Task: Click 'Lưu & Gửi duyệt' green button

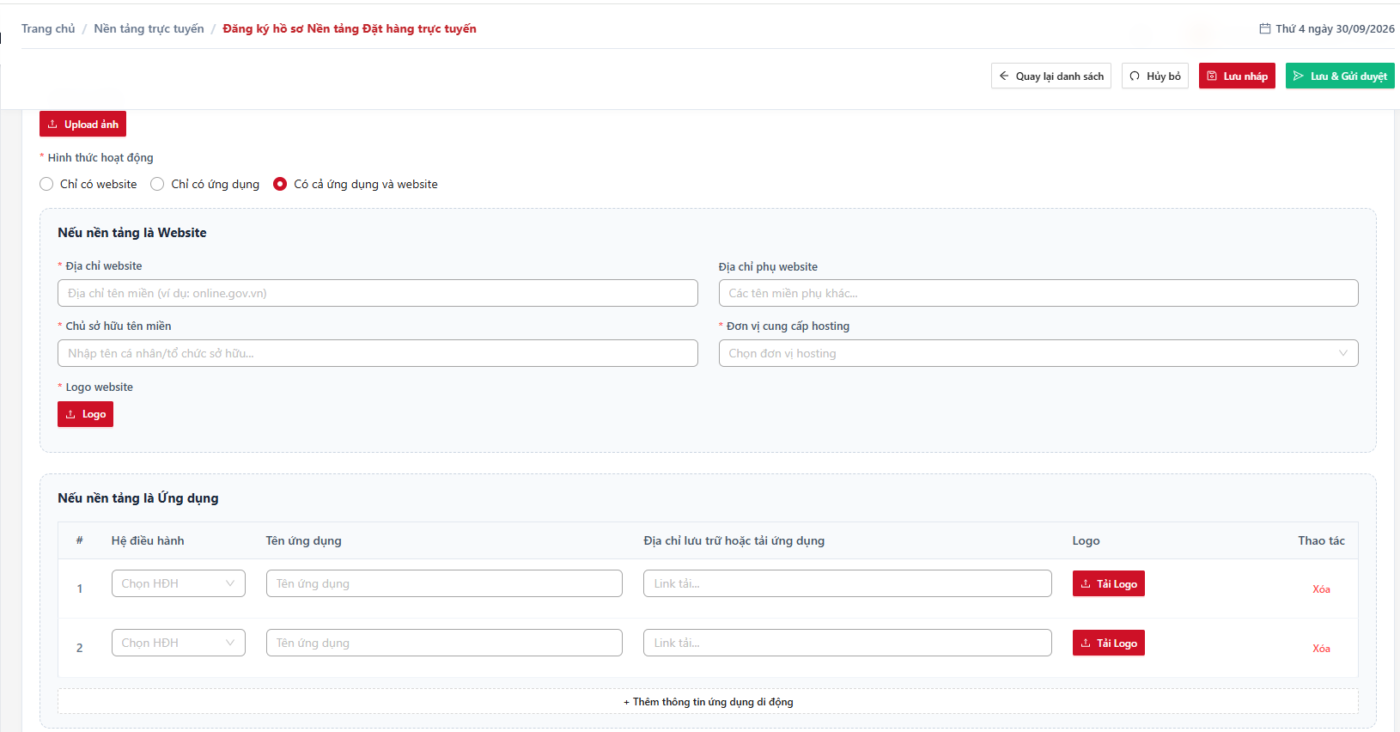Action: click(x=1340, y=76)
